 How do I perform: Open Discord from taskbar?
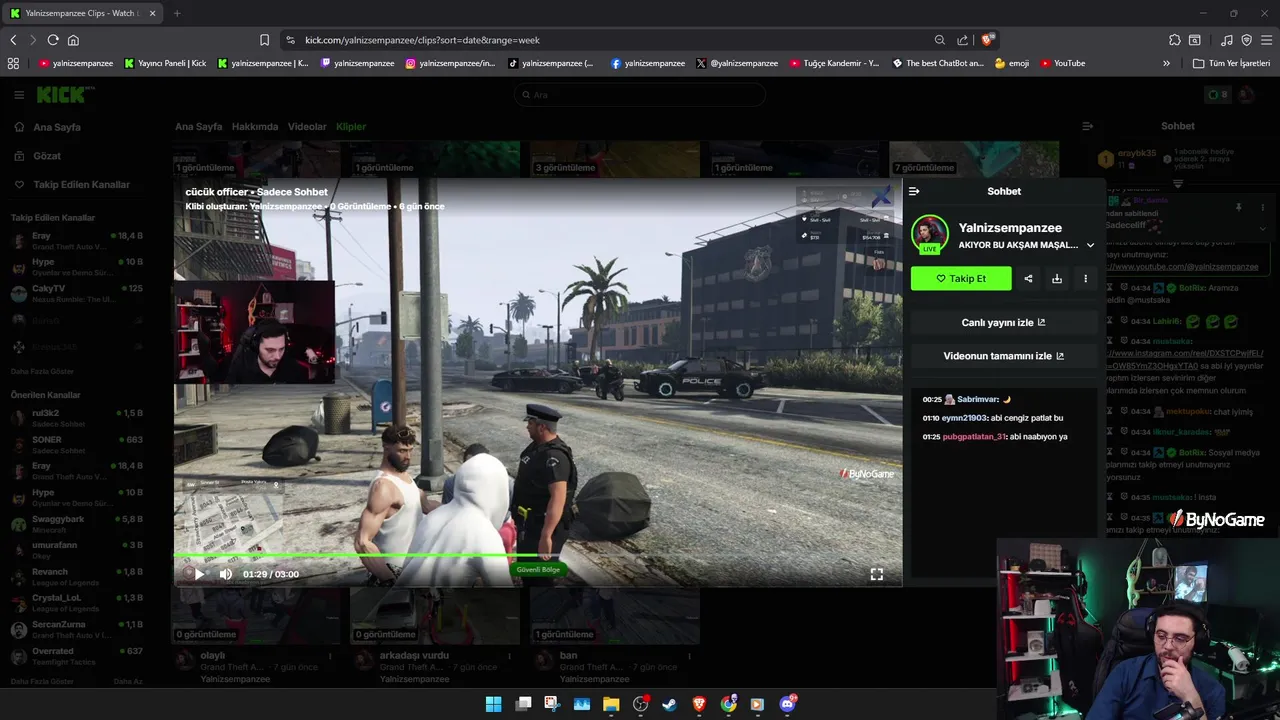[x=787, y=704]
